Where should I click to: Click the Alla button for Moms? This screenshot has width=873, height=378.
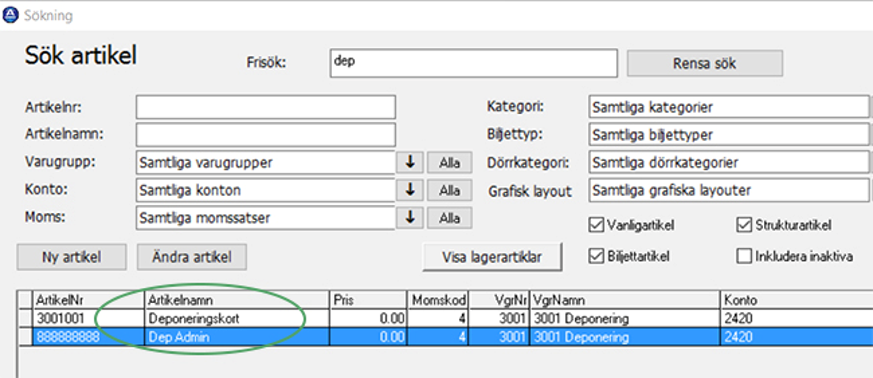449,218
